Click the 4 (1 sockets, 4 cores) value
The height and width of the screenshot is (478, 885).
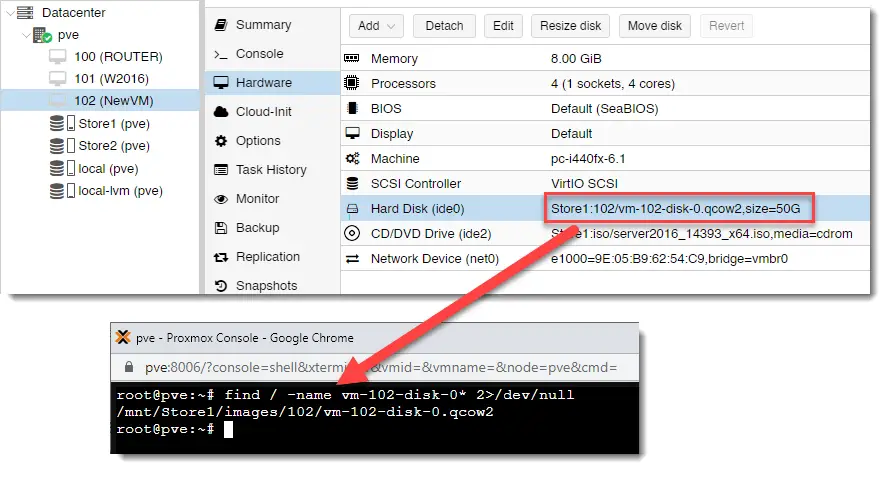tap(613, 84)
